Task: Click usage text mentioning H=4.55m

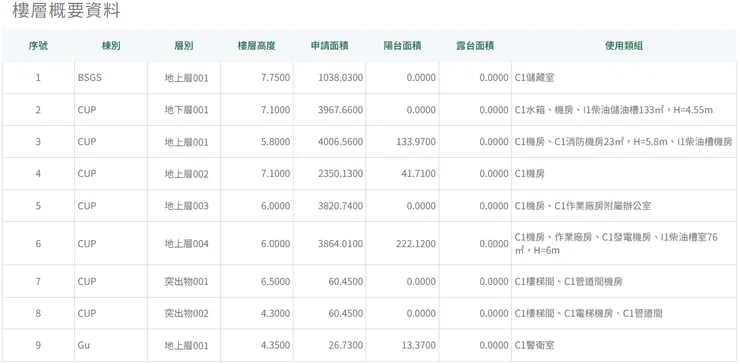Action: point(614,110)
